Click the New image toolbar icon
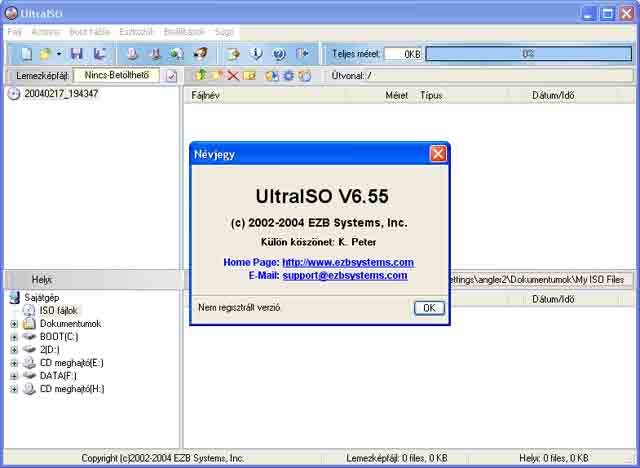 [27, 54]
